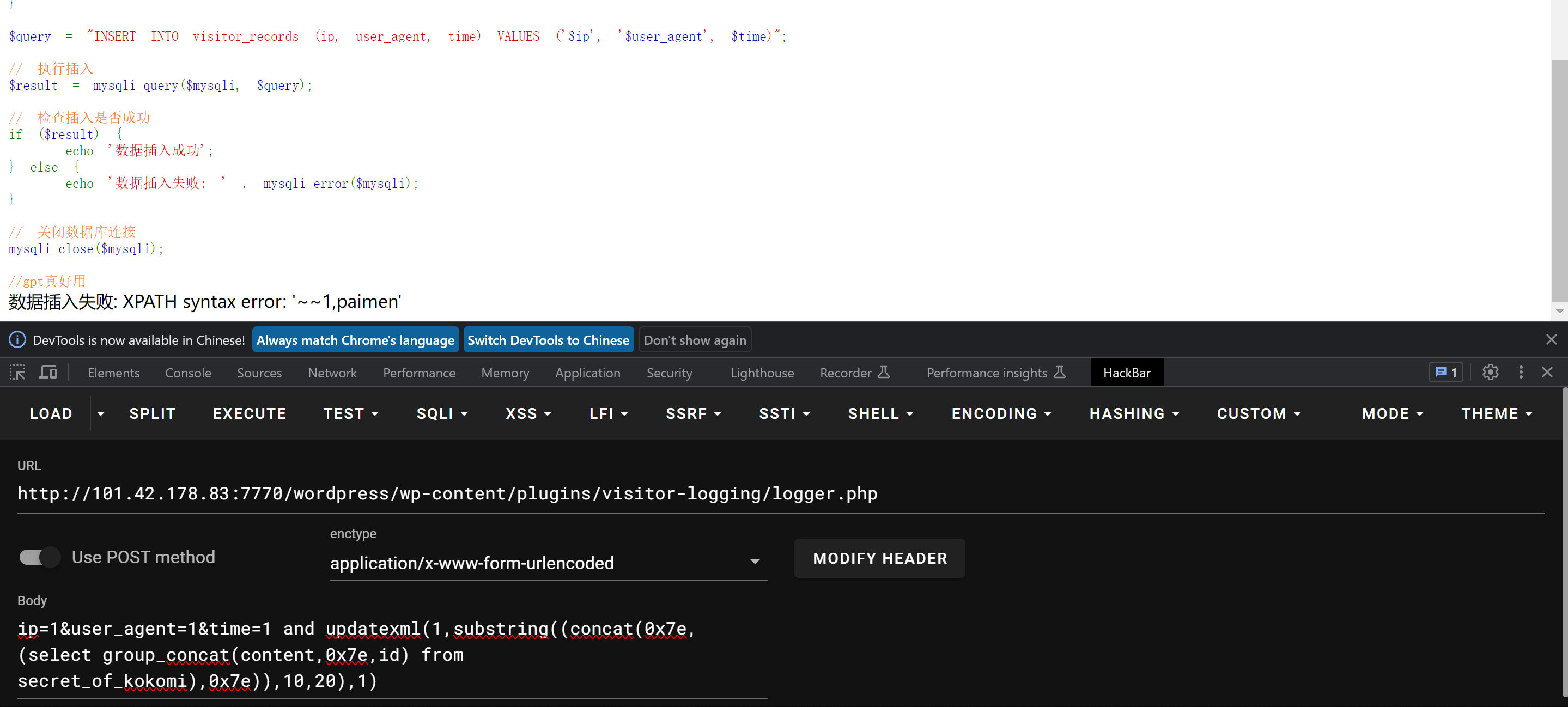
Task: Click the inspect element picker icon
Action: point(17,373)
